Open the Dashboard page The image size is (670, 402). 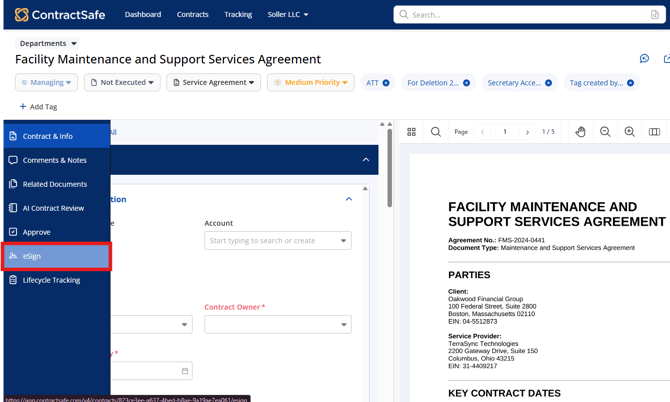pyautogui.click(x=143, y=15)
